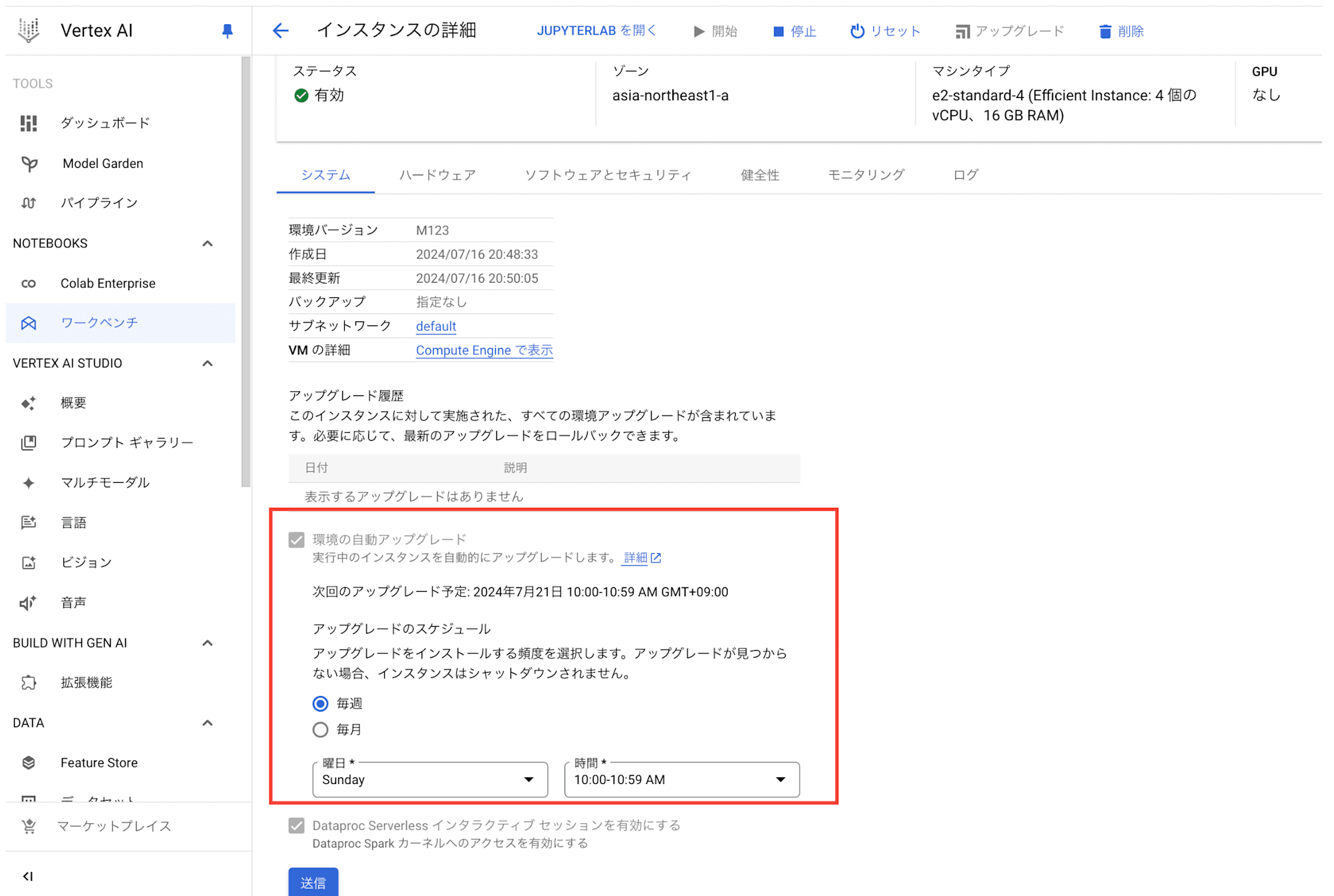The height and width of the screenshot is (896, 1334).
Task: Click the Vertex AI logo icon
Action: (29, 30)
